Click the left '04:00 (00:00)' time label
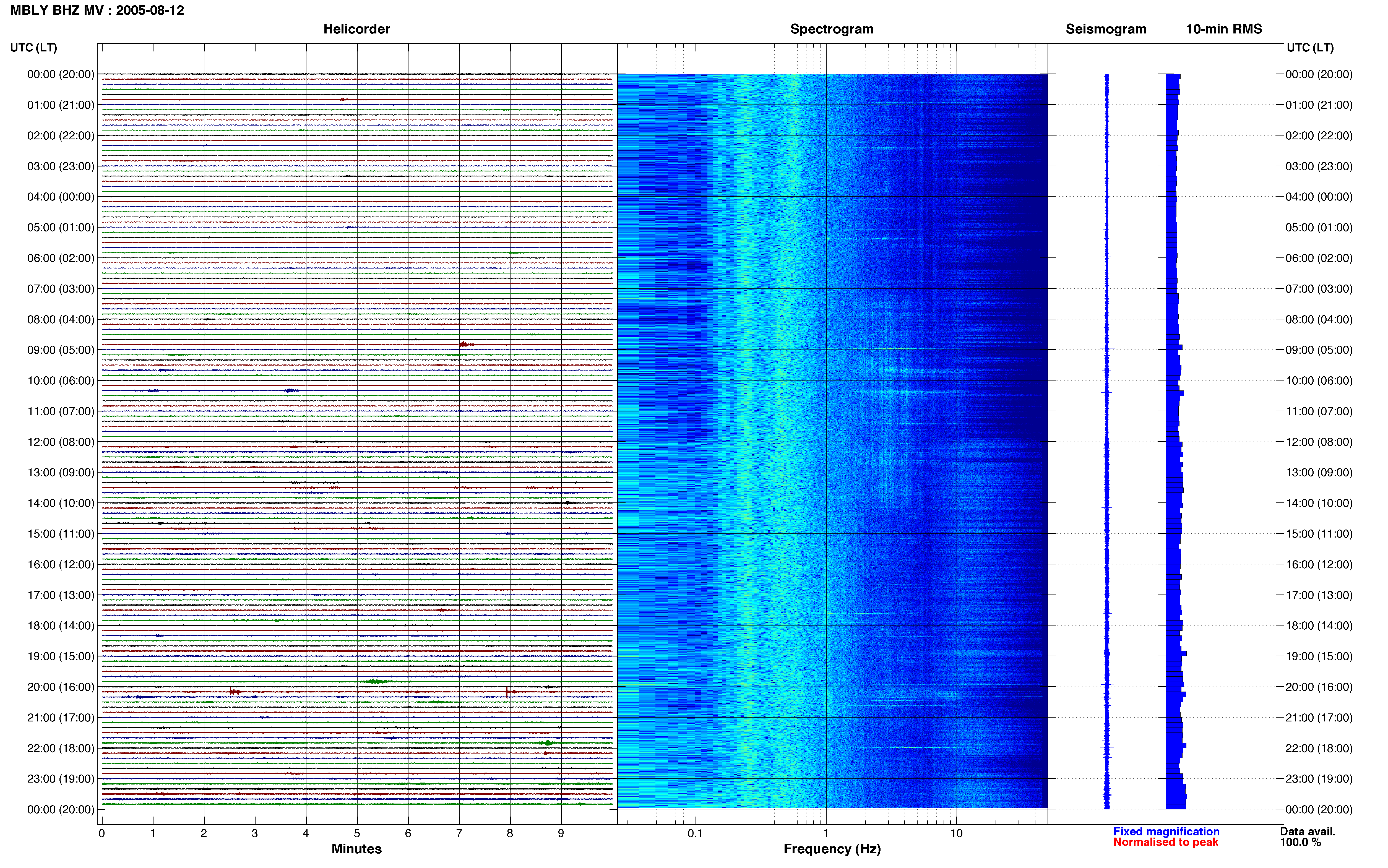The image size is (1388, 868). [x=60, y=197]
